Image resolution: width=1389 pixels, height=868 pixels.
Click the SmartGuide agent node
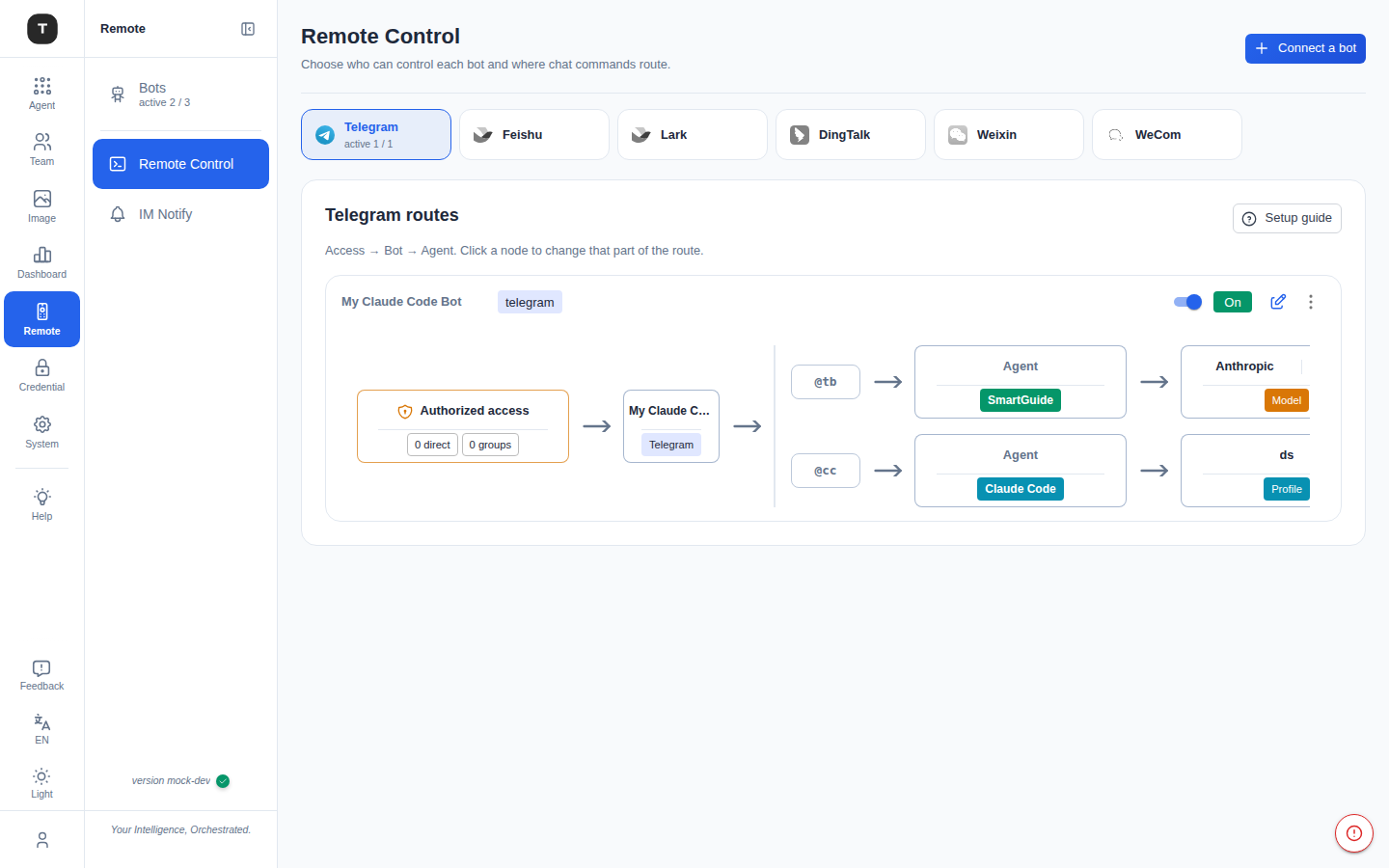[x=1021, y=382]
